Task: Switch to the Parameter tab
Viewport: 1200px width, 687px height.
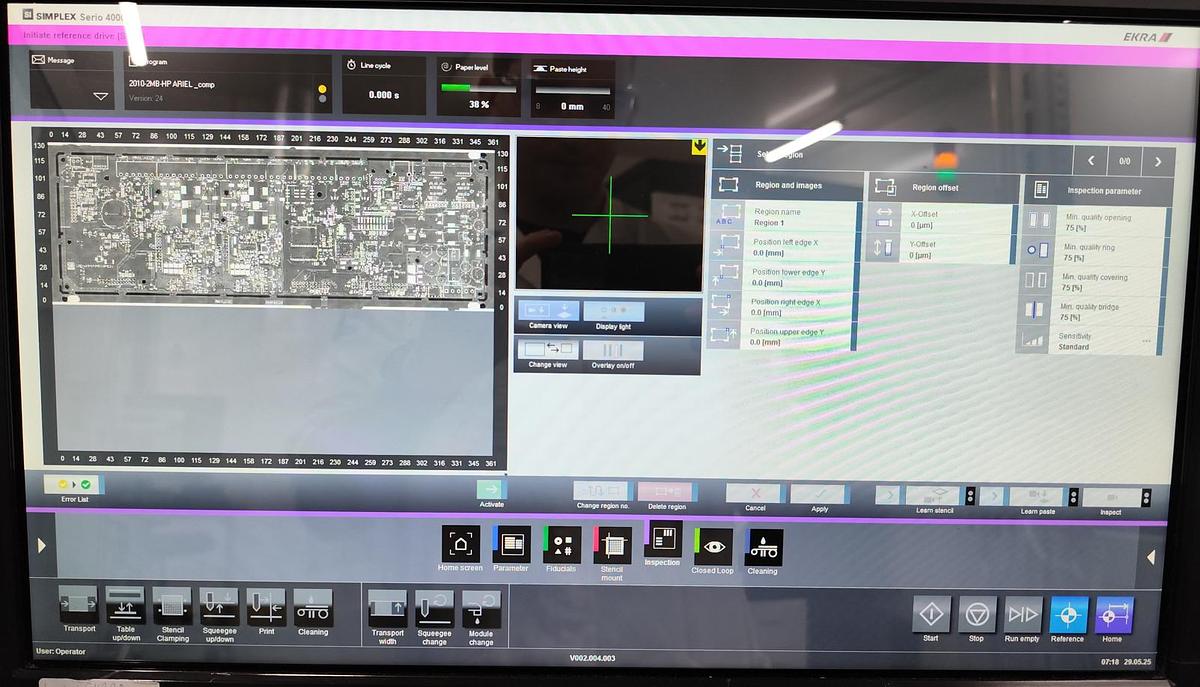Action: (510, 545)
